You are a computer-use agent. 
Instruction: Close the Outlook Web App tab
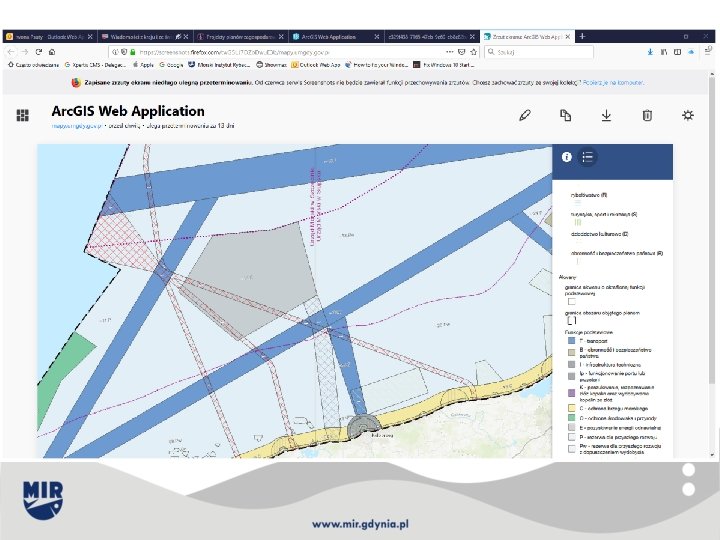click(x=90, y=36)
